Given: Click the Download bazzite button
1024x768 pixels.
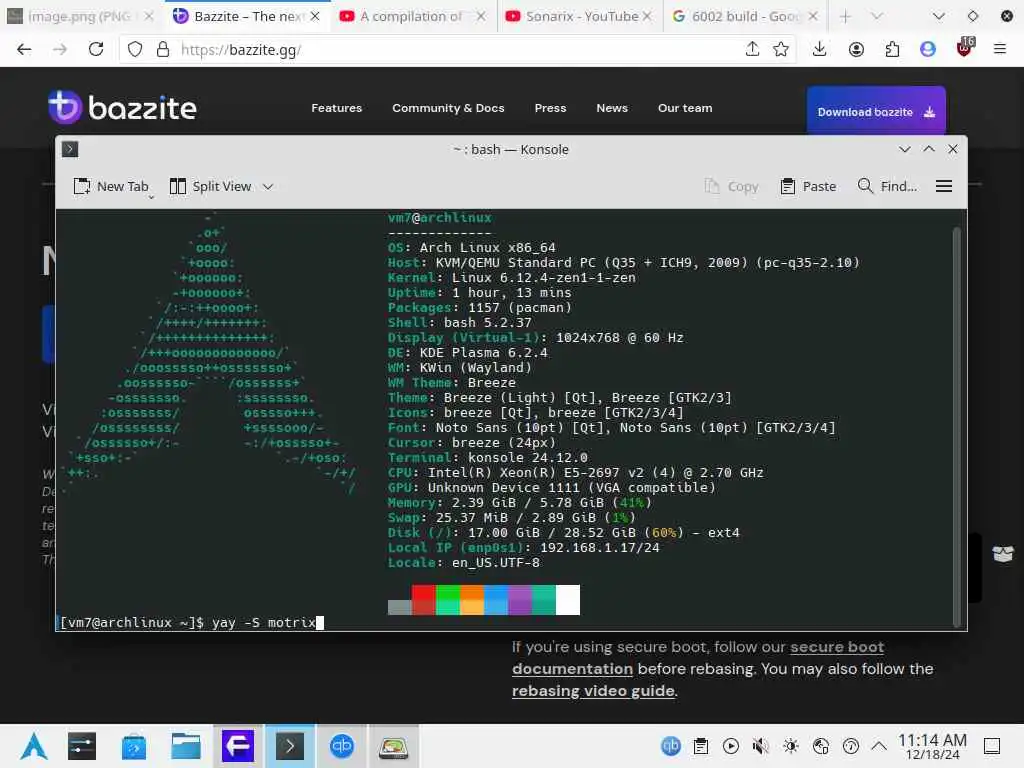Looking at the screenshot, I should click(x=876, y=112).
